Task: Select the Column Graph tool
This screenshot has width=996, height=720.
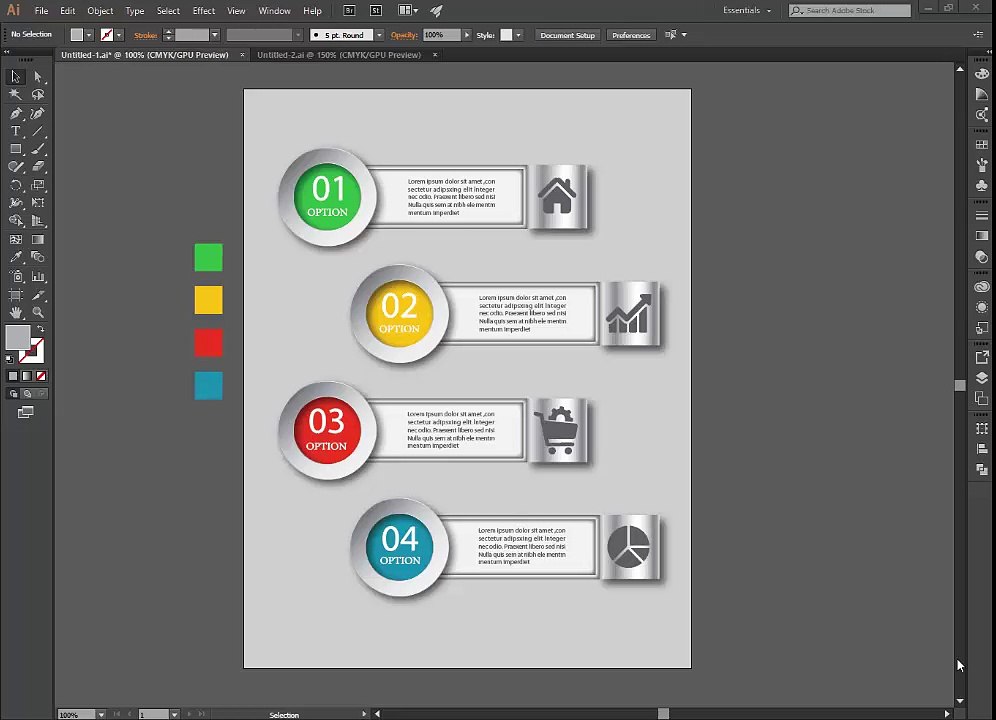Action: [38, 276]
